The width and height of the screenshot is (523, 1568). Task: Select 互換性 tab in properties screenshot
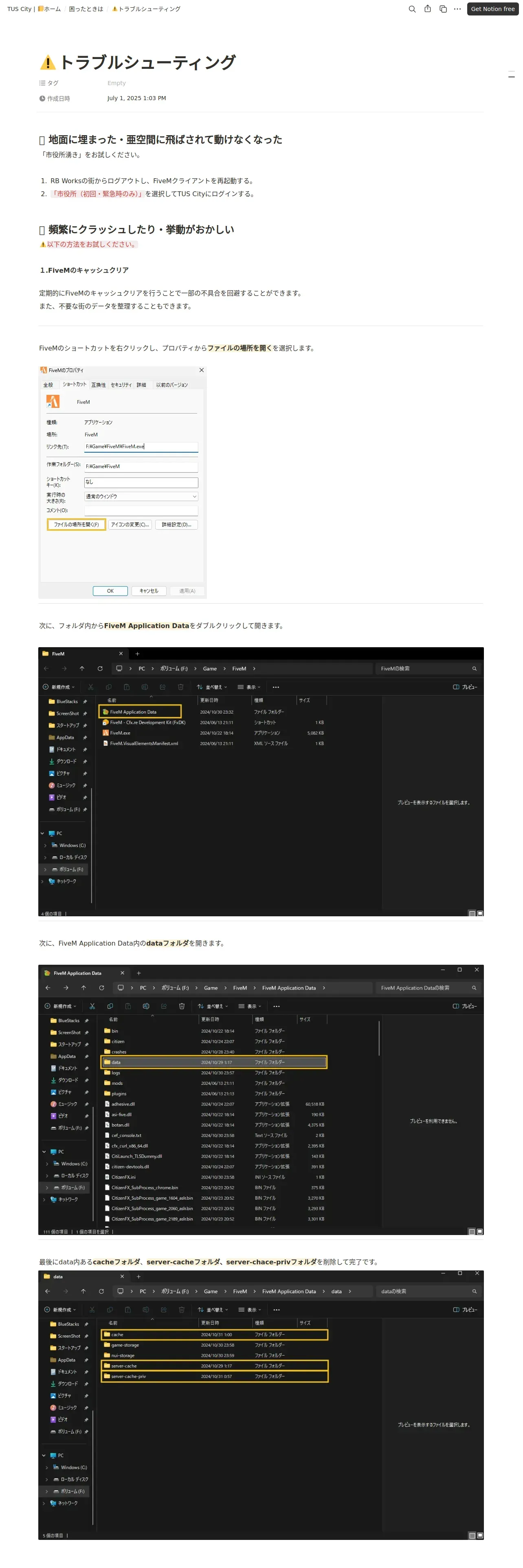click(x=98, y=385)
